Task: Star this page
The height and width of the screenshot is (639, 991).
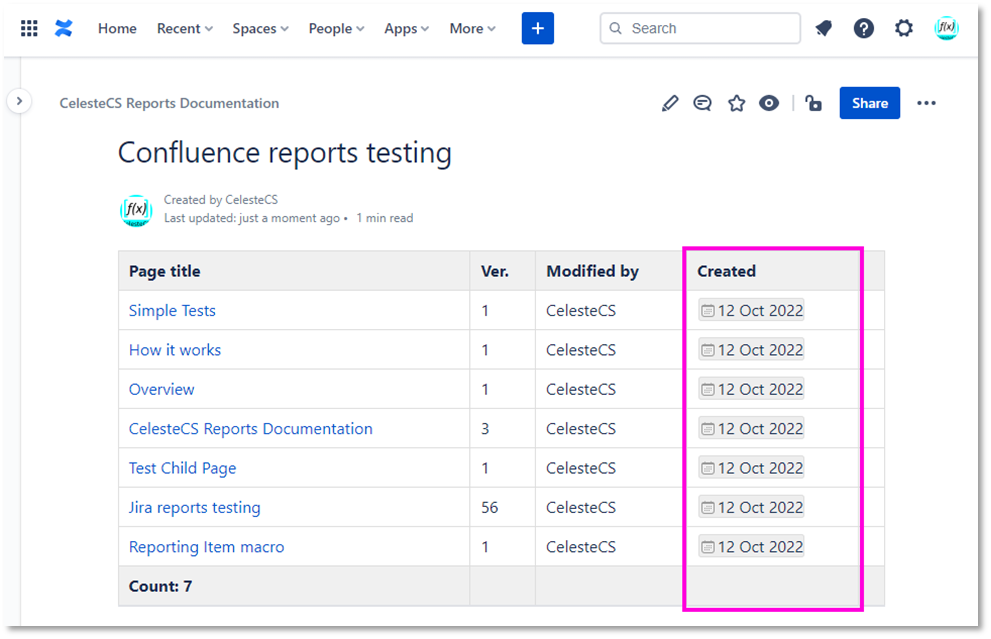Action: coord(736,103)
